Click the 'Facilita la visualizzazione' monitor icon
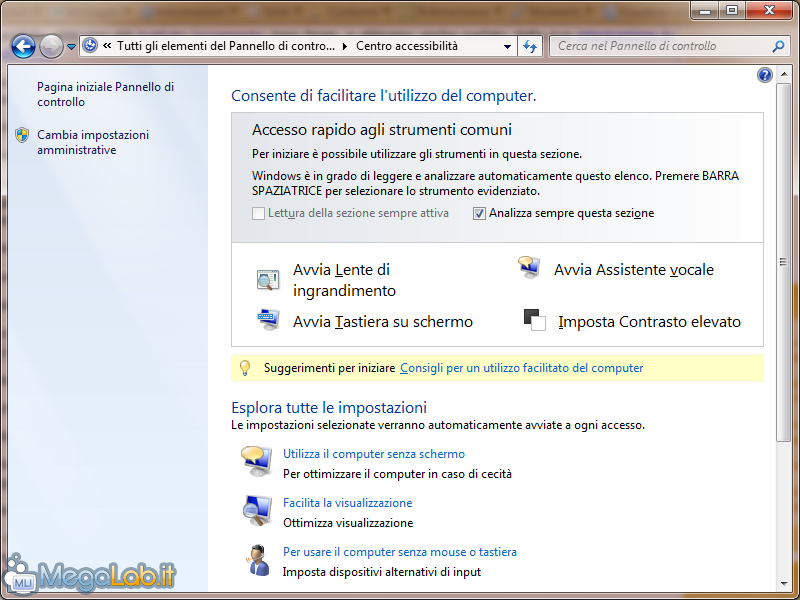Image resolution: width=800 pixels, height=600 pixels. (257, 510)
